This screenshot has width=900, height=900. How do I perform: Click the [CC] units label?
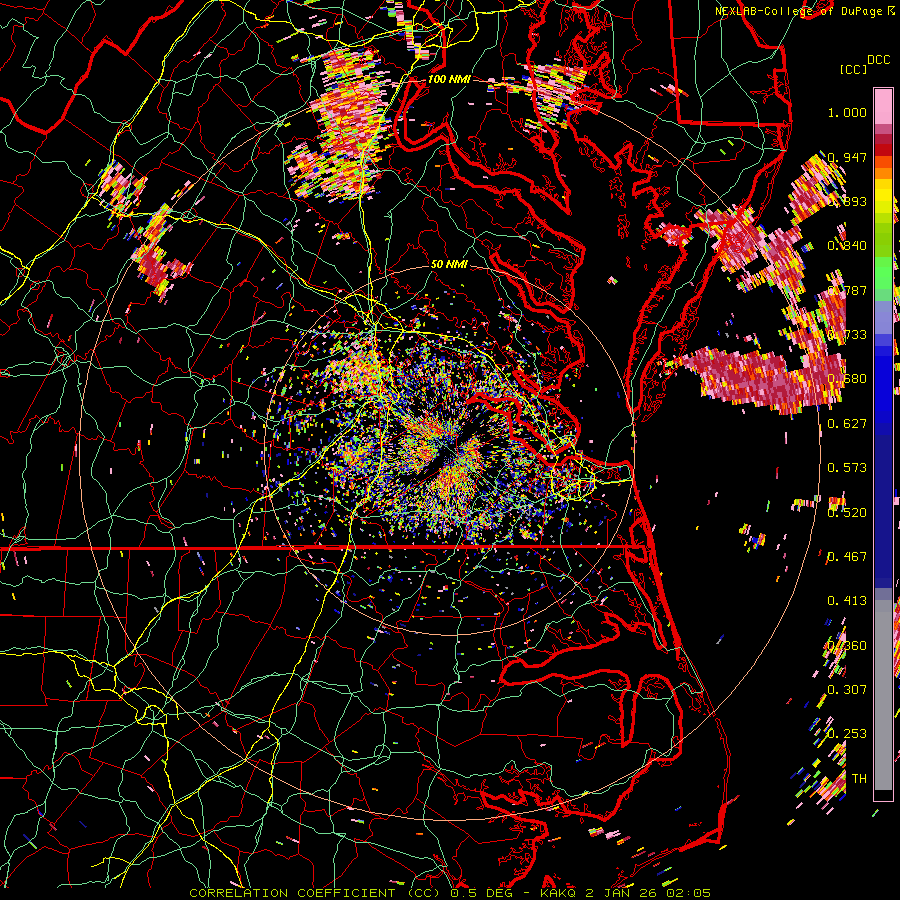coord(853,69)
